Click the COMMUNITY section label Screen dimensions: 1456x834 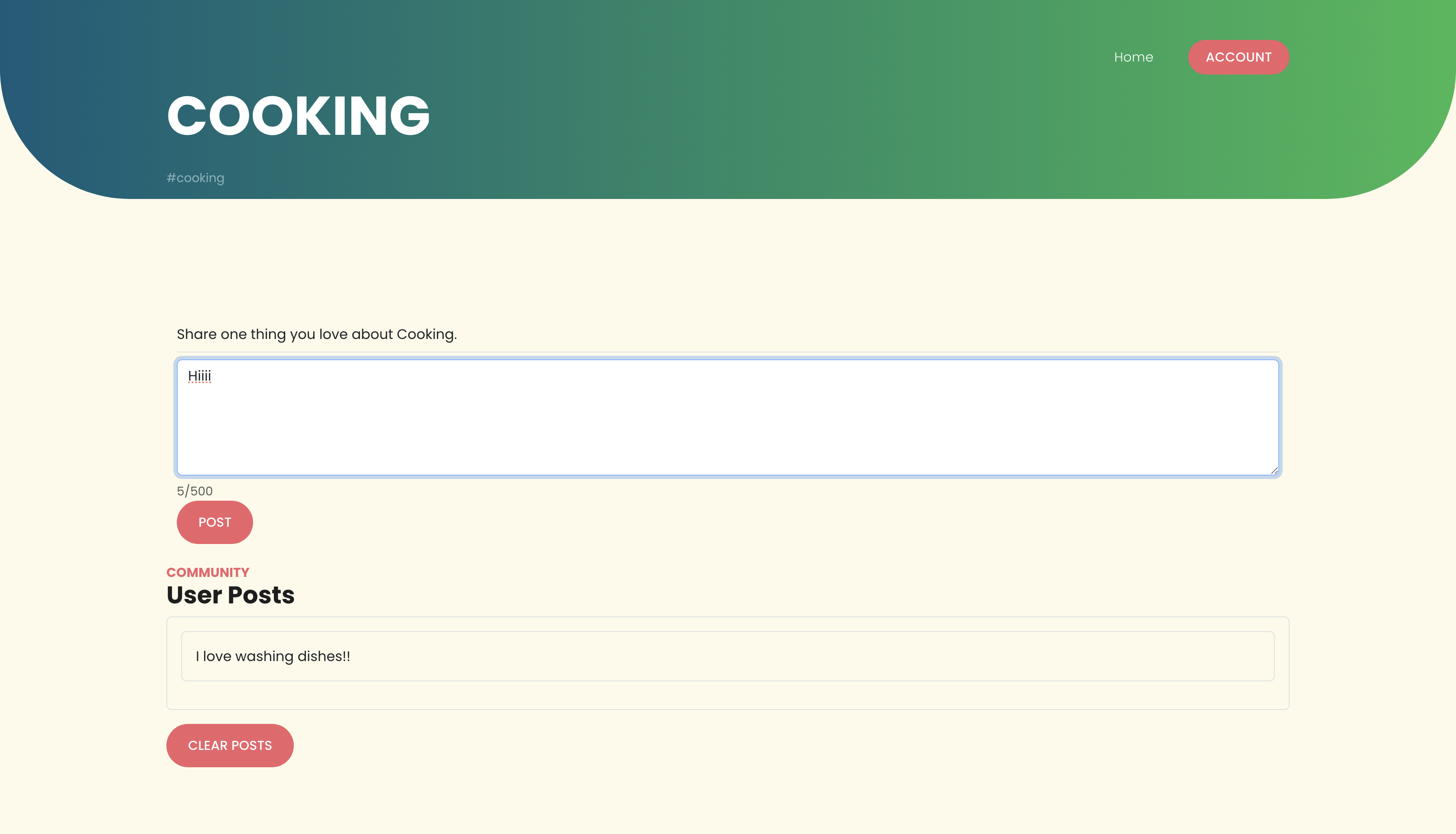point(207,572)
